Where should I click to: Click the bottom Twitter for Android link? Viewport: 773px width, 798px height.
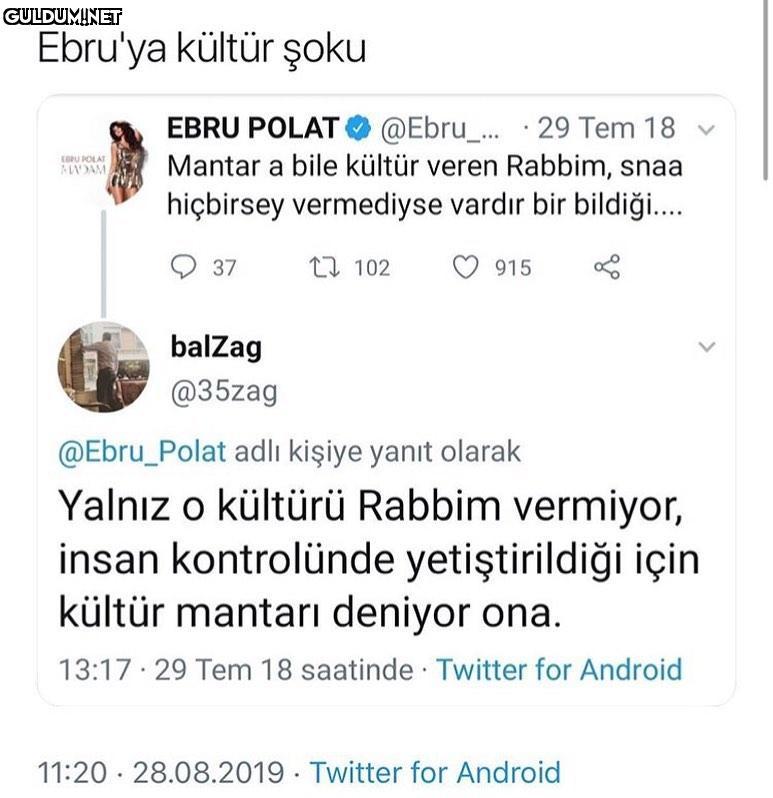[x=434, y=772]
